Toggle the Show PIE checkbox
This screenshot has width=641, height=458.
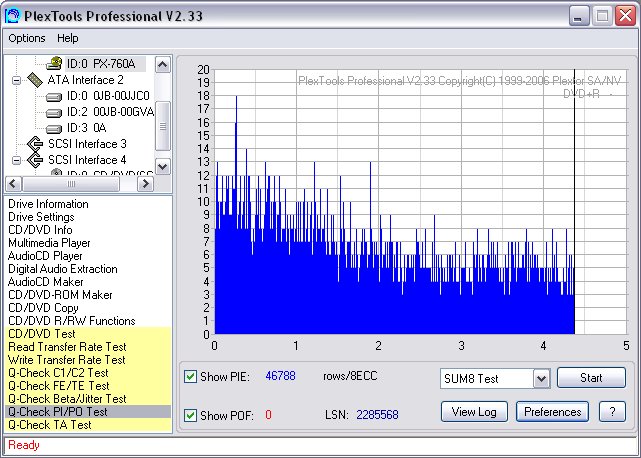coord(190,376)
